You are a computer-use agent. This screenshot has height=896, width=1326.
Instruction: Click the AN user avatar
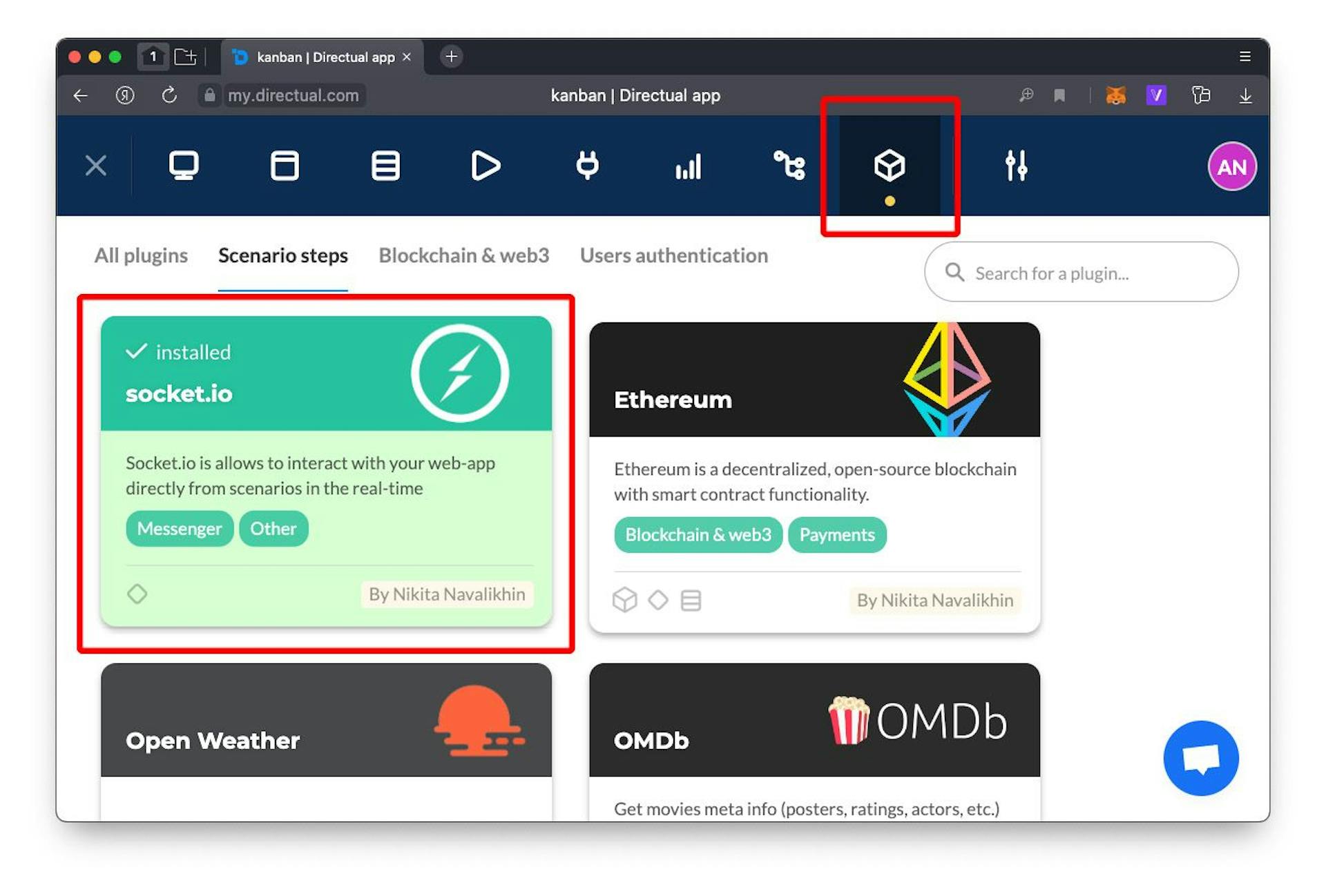[x=1231, y=166]
